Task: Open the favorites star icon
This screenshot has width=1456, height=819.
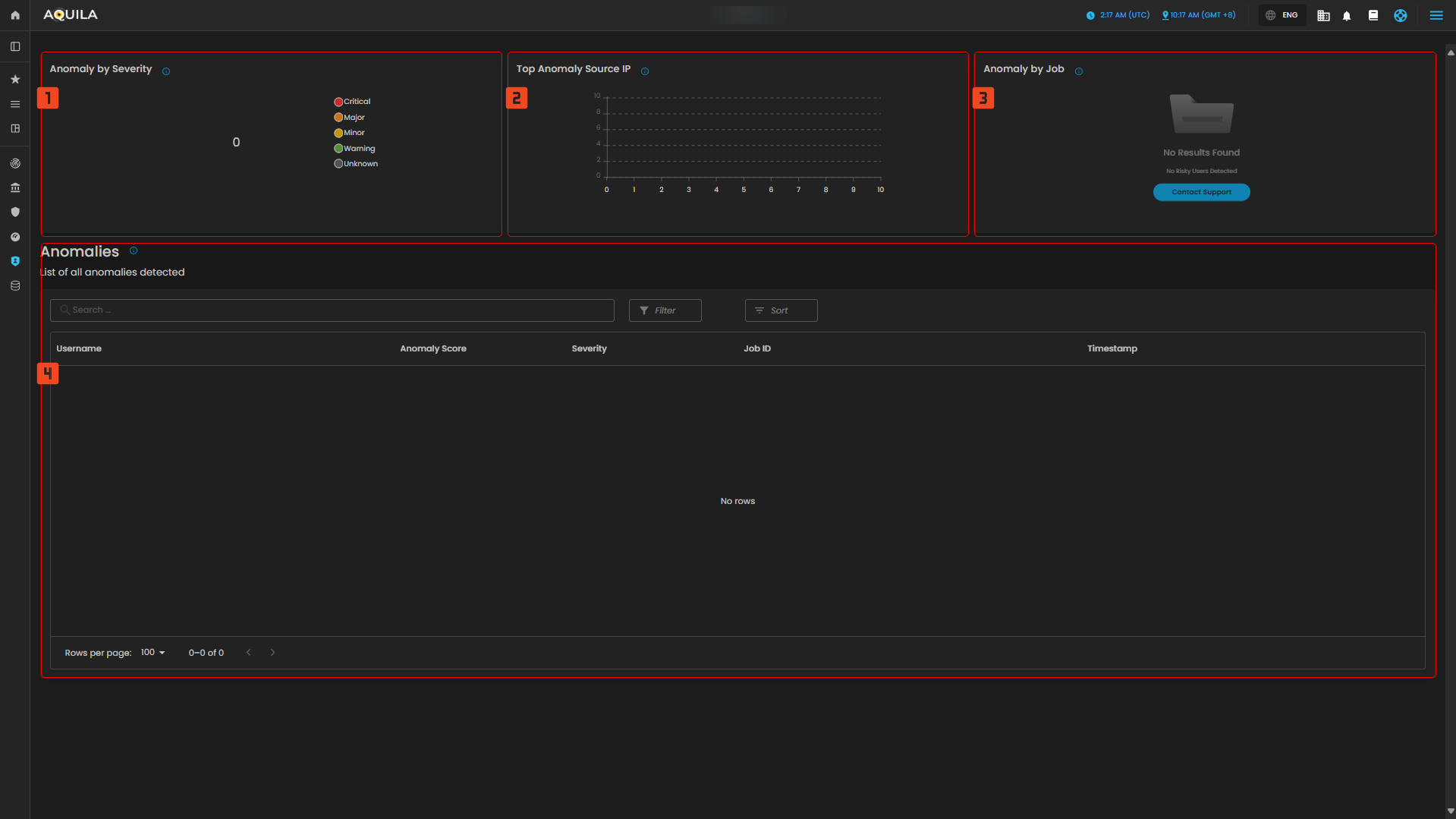Action: coord(15,80)
